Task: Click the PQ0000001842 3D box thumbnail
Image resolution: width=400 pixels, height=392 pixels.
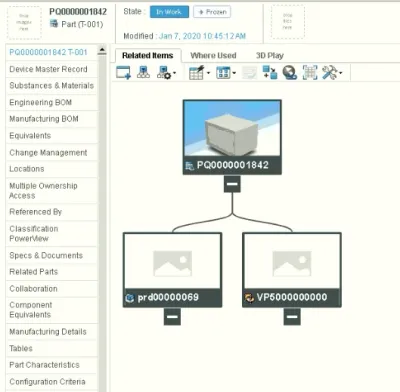Action: tap(232, 128)
